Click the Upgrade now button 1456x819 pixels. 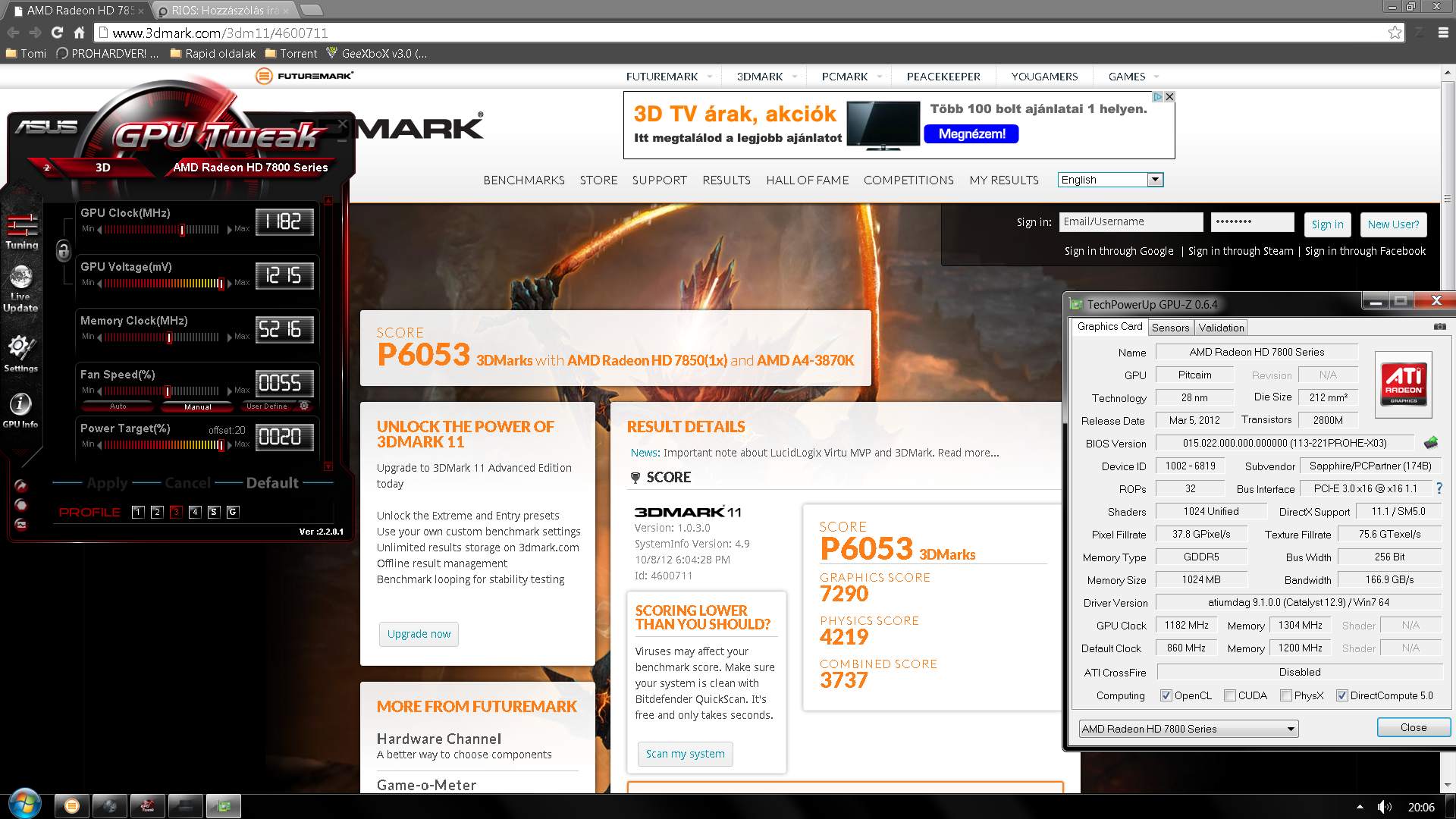419,634
